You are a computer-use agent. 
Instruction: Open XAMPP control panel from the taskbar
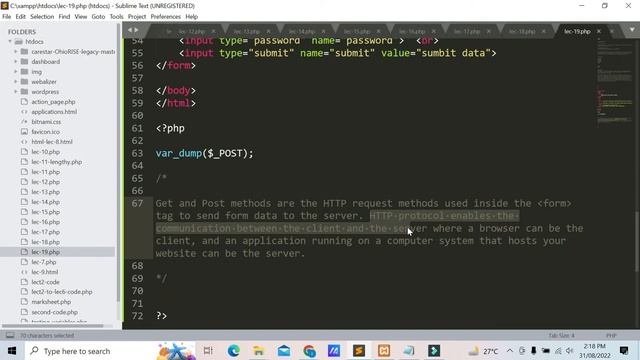point(384,351)
